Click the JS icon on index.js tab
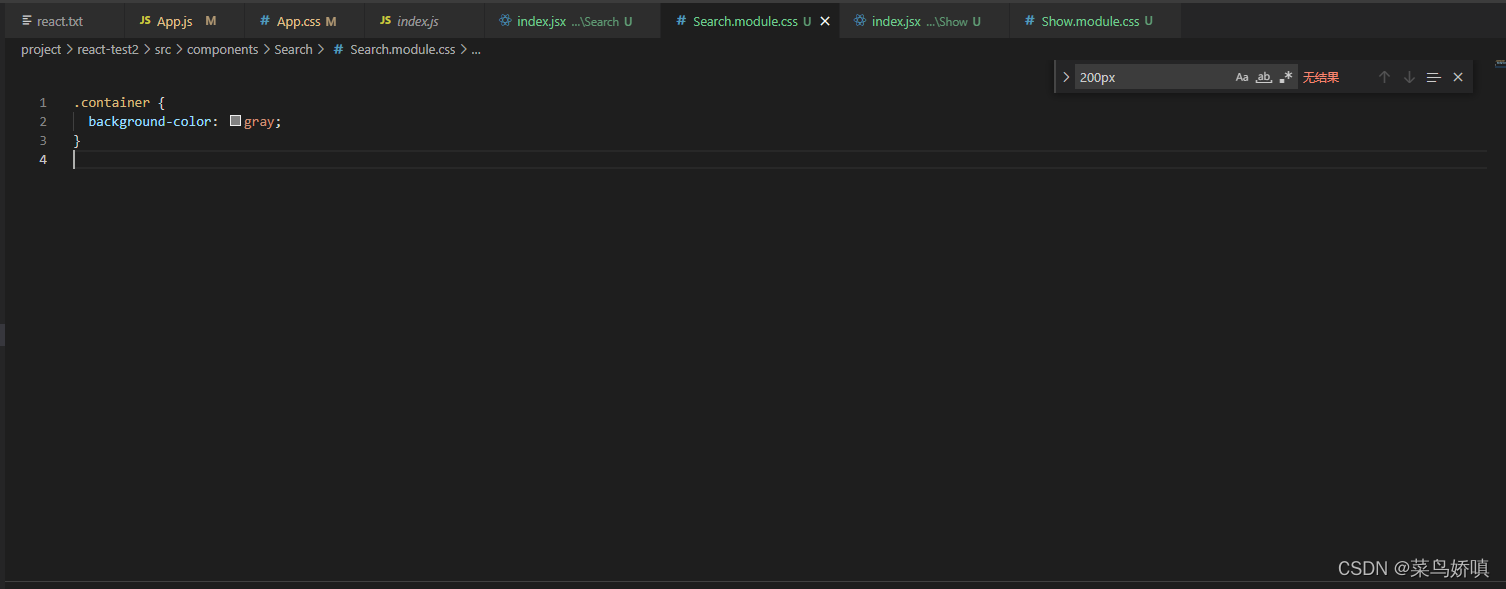This screenshot has width=1506, height=589. click(x=385, y=21)
